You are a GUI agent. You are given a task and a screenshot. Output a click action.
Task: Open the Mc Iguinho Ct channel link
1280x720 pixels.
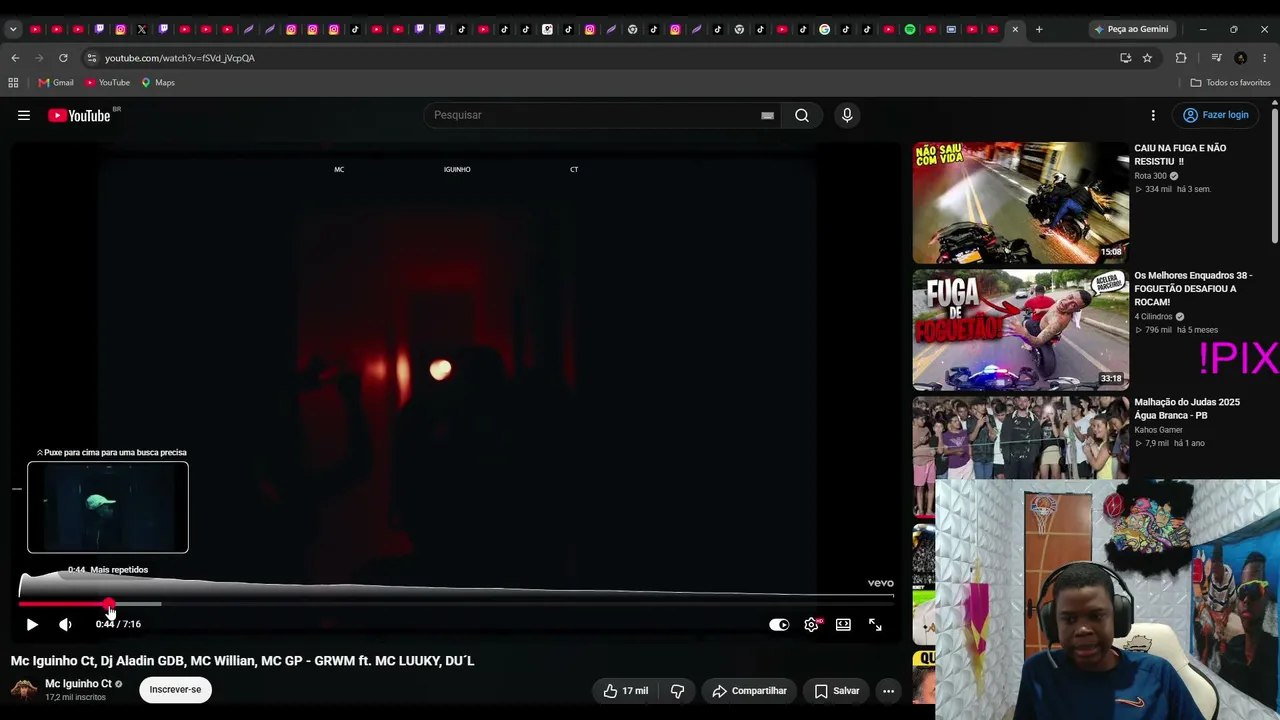click(x=78, y=684)
